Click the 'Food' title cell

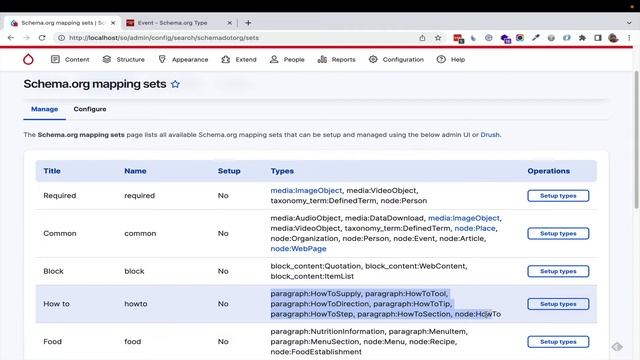point(52,342)
